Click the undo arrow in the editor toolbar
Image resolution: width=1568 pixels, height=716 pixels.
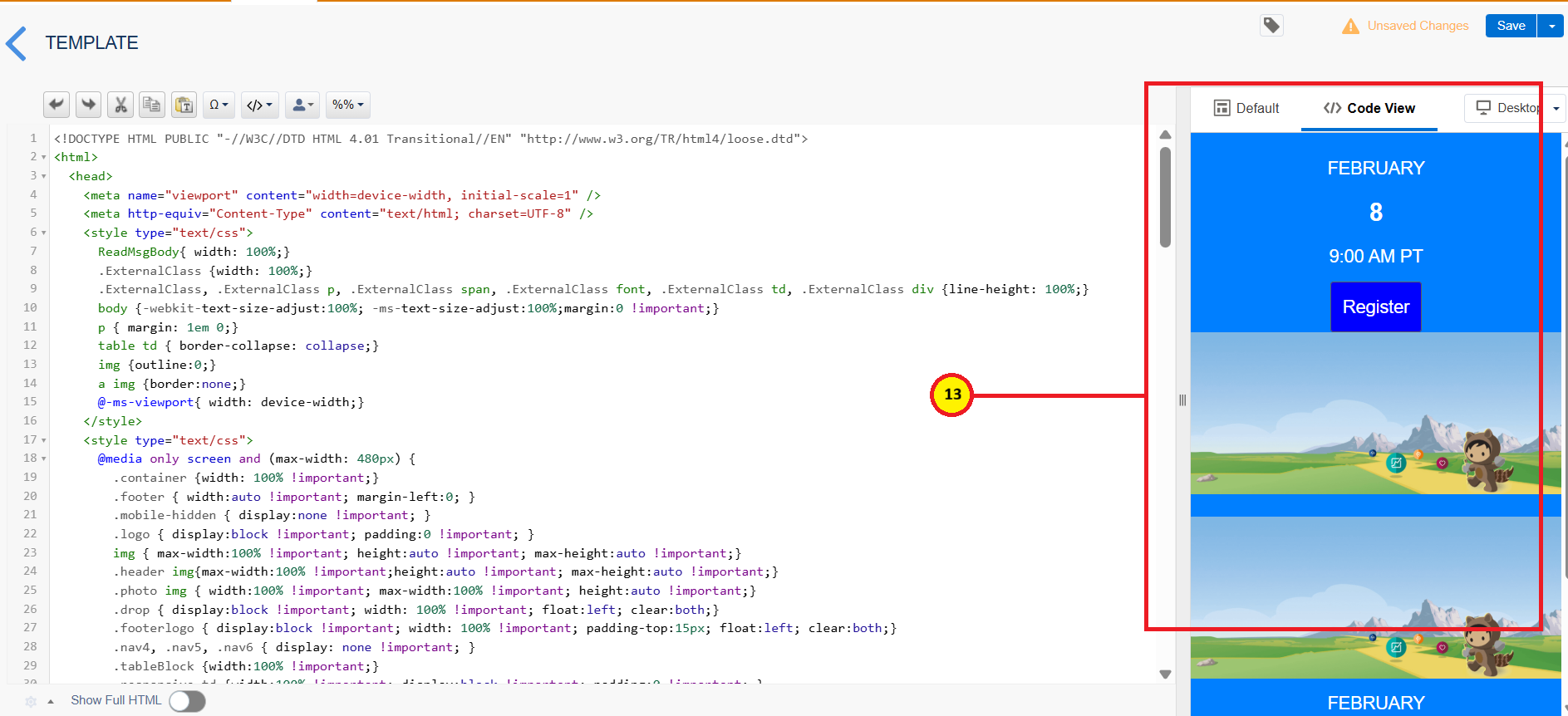coord(56,105)
